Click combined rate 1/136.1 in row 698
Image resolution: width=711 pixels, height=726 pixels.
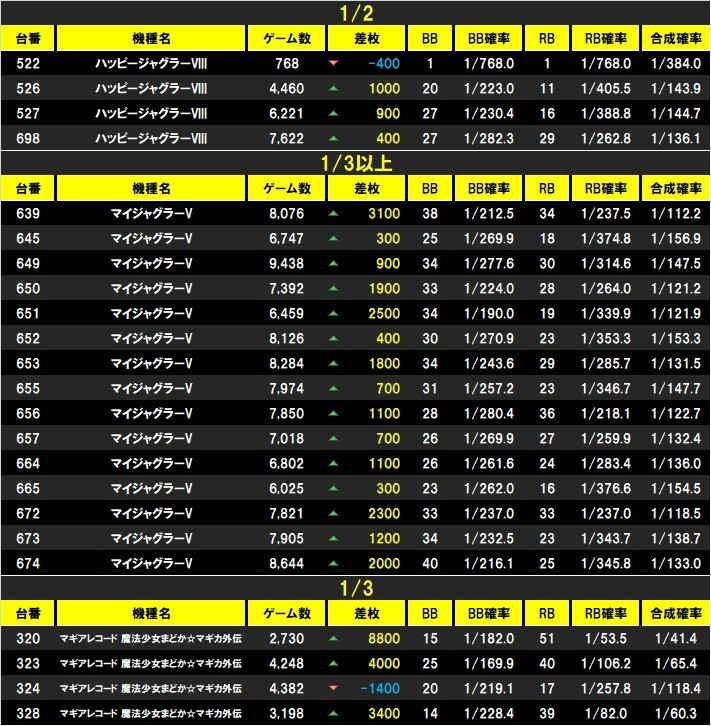[676, 138]
